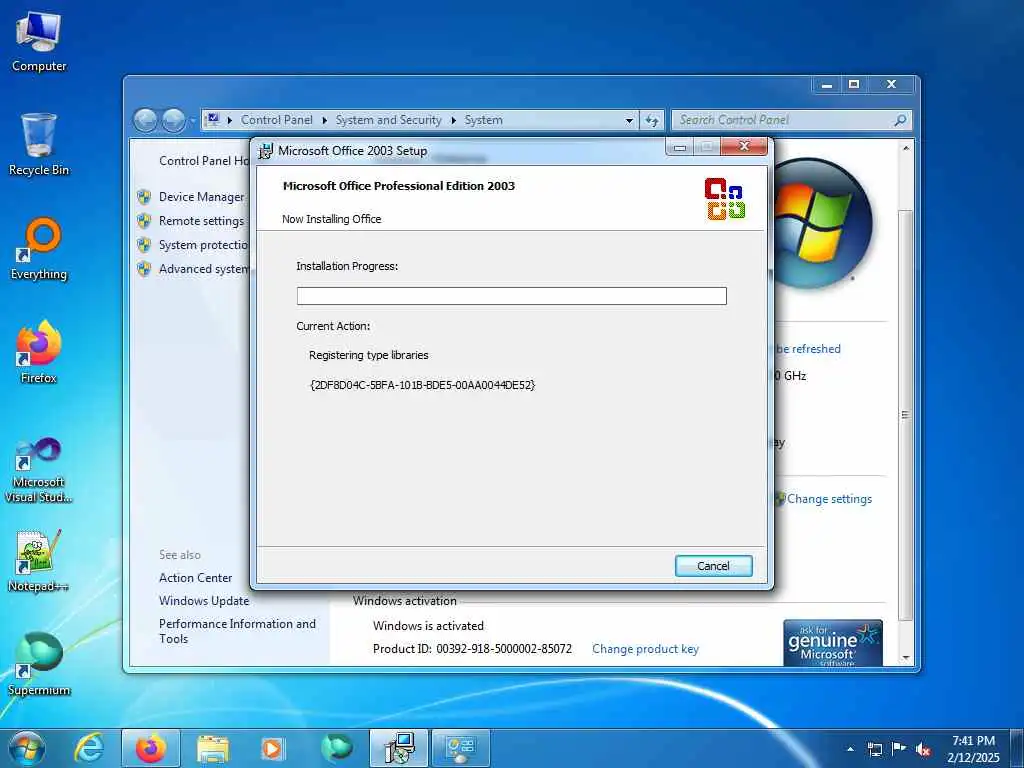1024x768 pixels.
Task: Go forward in the Control Panel window
Action: click(173, 120)
